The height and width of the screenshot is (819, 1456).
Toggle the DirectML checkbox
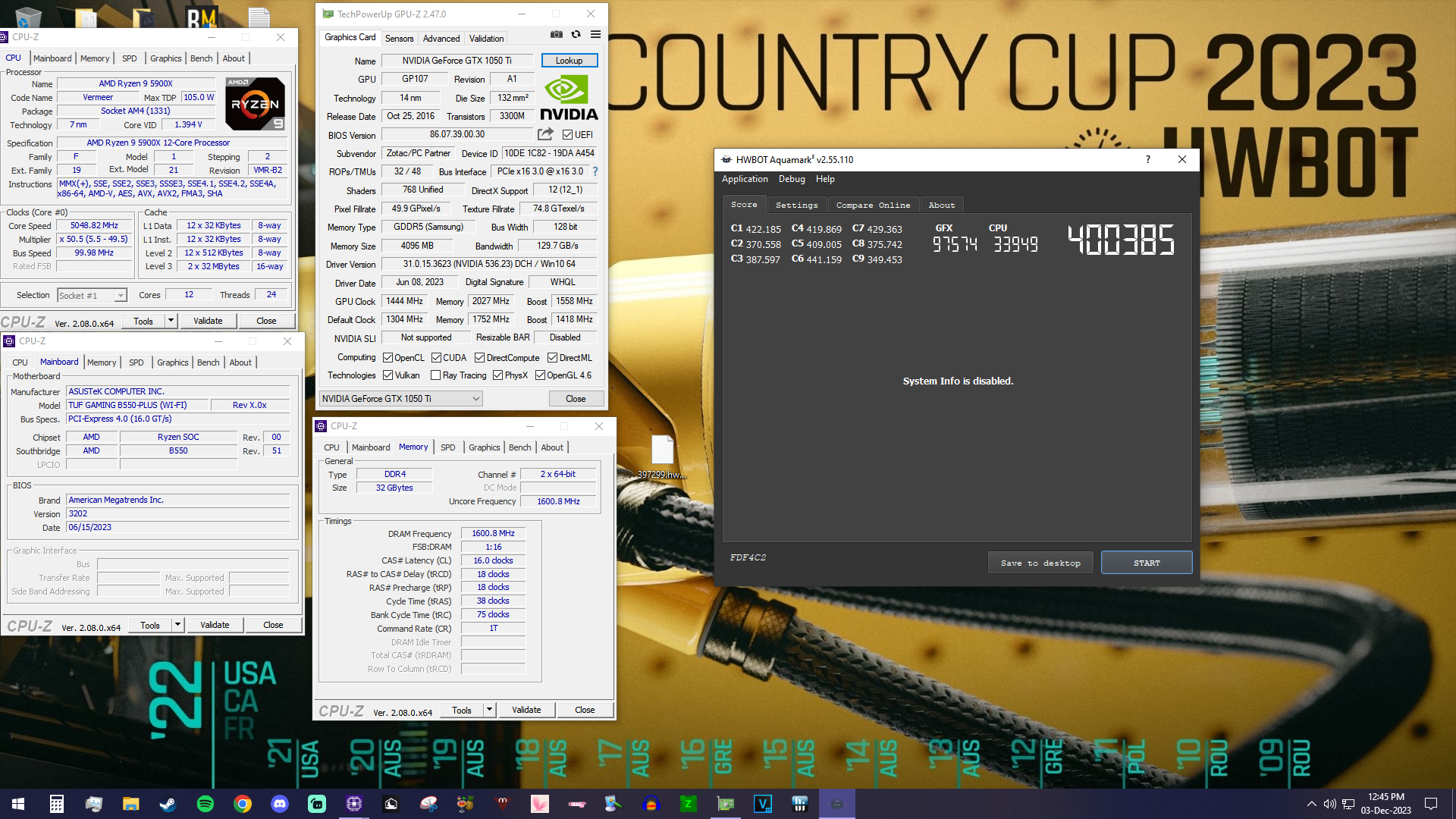point(553,358)
